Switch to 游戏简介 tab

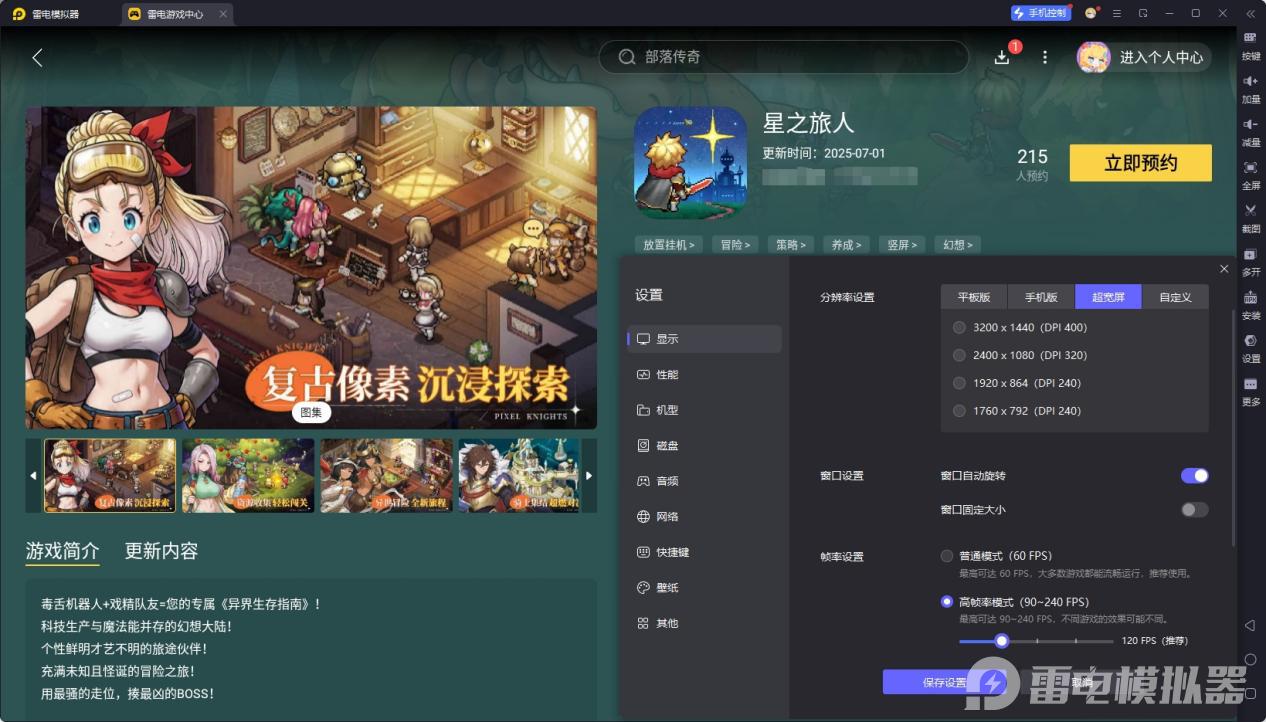tap(62, 551)
